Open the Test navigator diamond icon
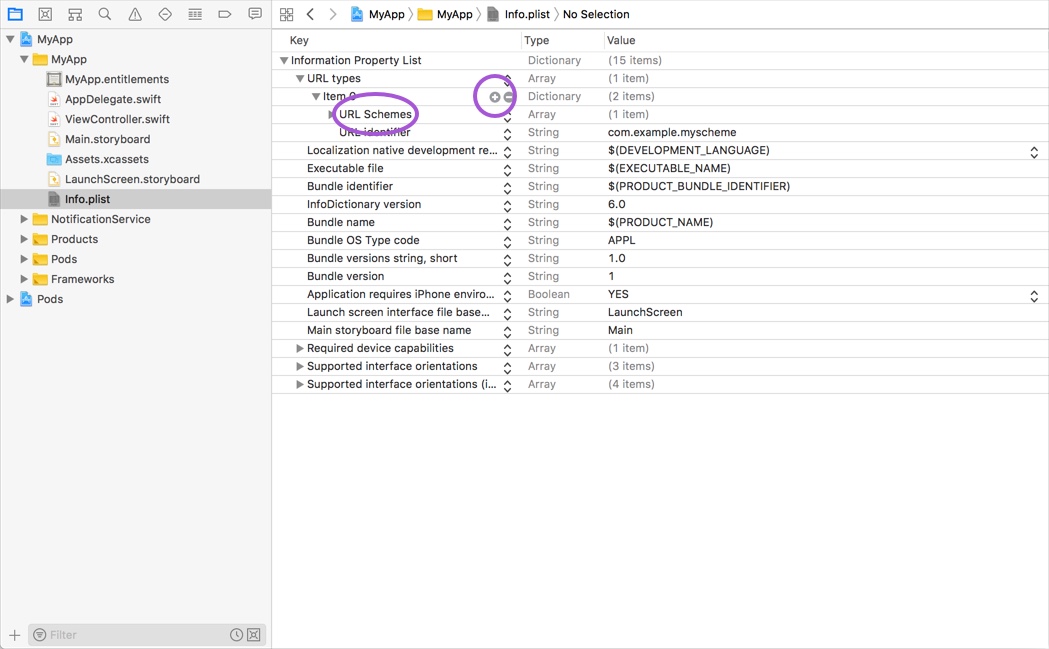The height and width of the screenshot is (649, 1049). [165, 14]
